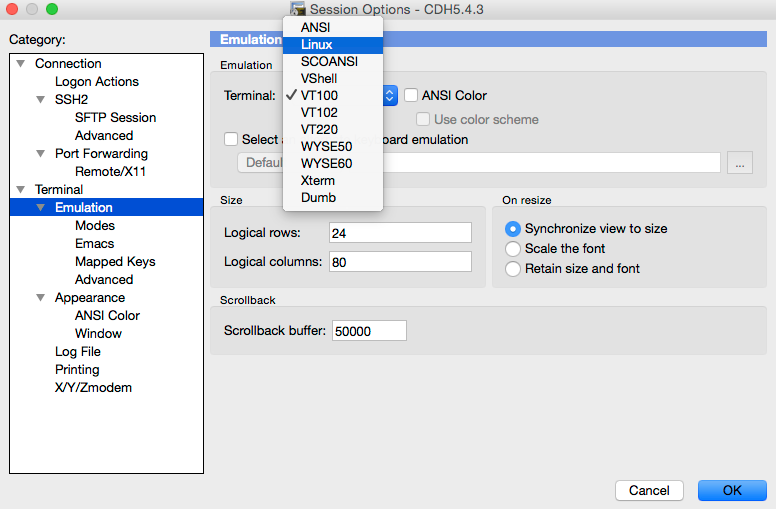Select Port Forwarding category
The image size is (776, 509).
[101, 153]
